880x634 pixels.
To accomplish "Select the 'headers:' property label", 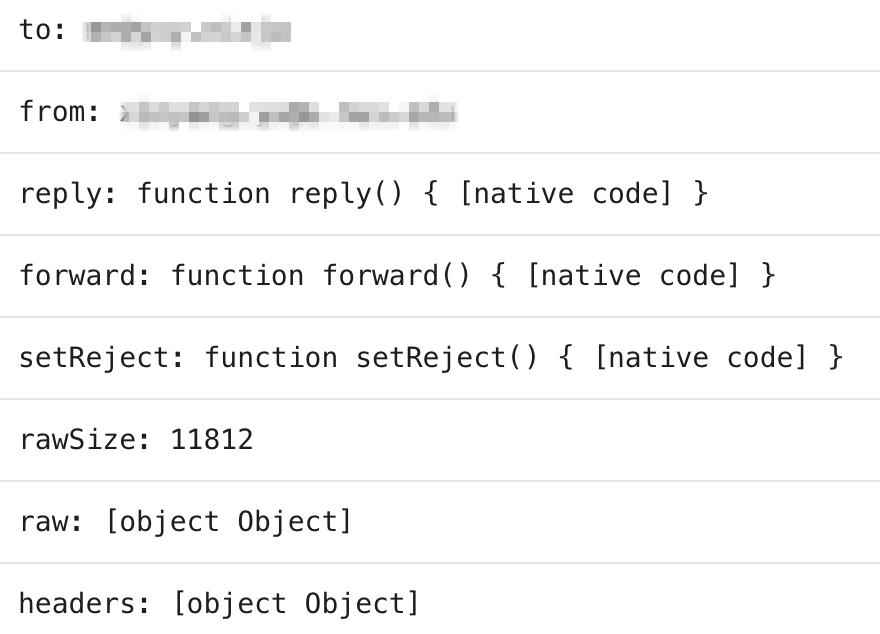I will (85, 603).
